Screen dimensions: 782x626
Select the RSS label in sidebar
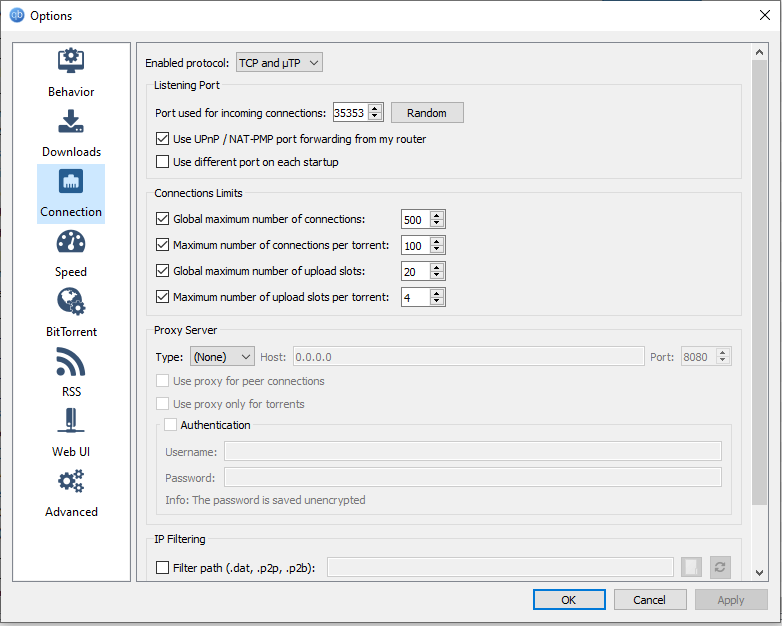tap(71, 392)
